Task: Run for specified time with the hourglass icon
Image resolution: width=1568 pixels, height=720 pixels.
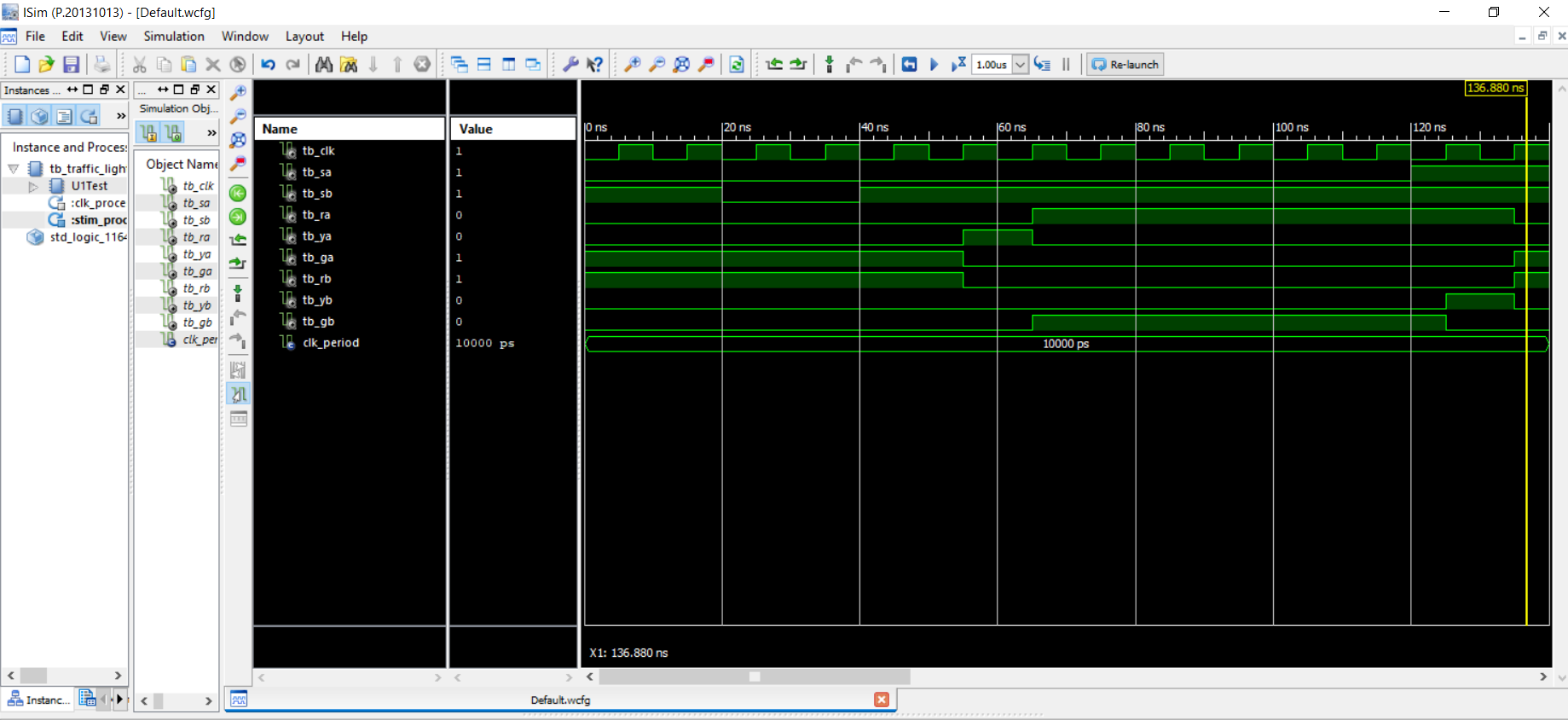Action: (958, 64)
